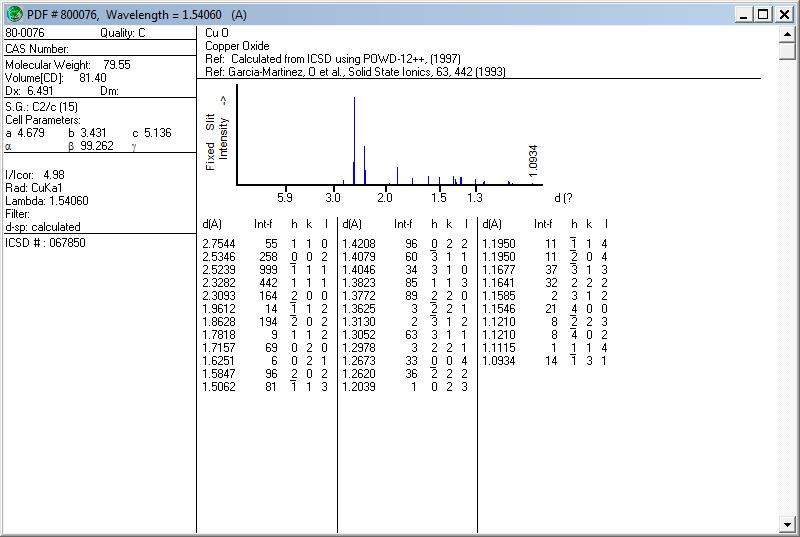The width and height of the screenshot is (800, 537).
Task: Select d-spacing 1.1677 in third column
Action: [x=499, y=270]
